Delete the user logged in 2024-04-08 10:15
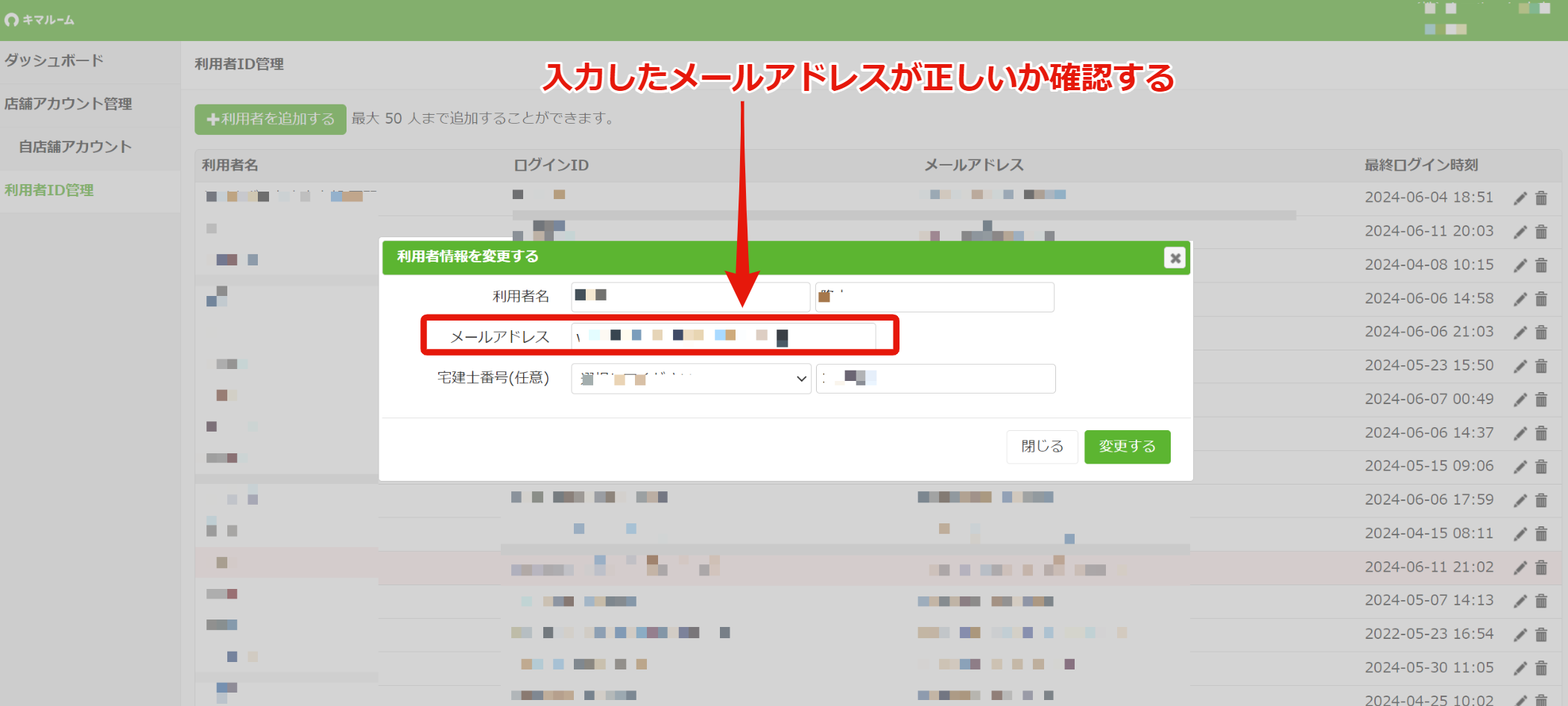The width and height of the screenshot is (1568, 706). (1541, 265)
